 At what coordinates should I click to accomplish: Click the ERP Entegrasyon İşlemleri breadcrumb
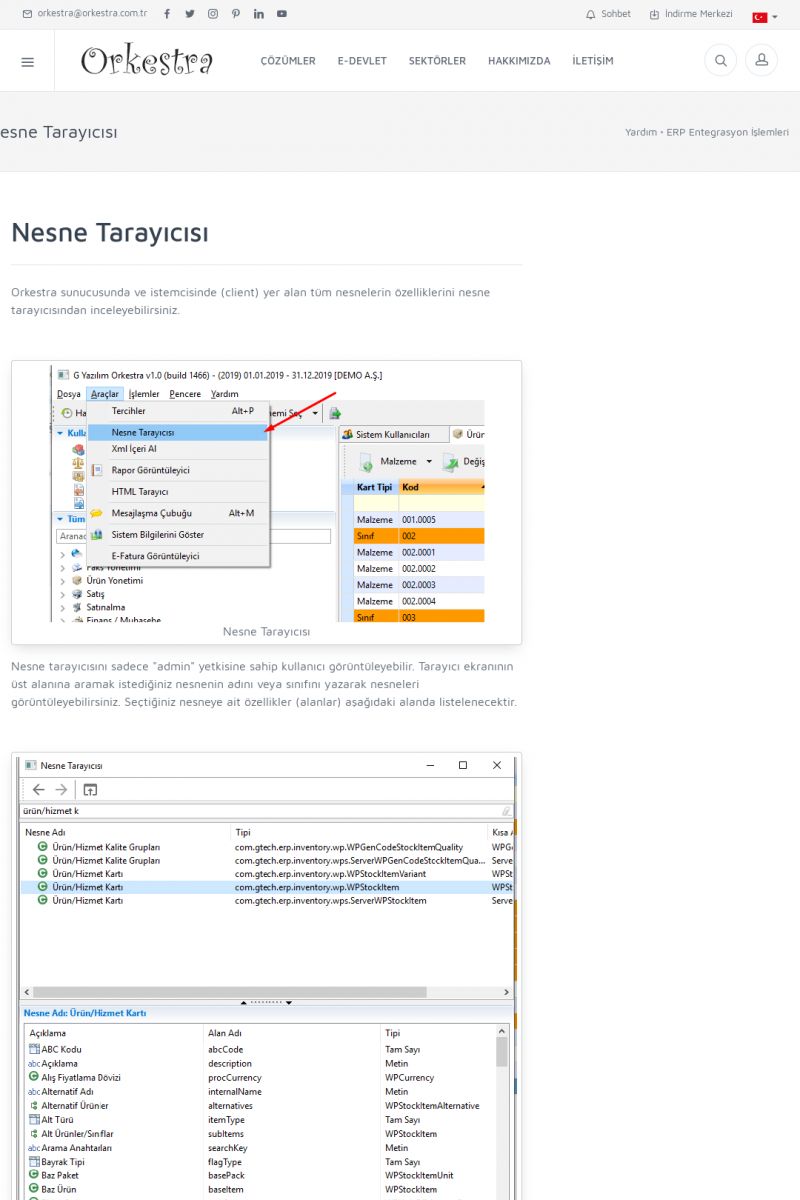[727, 132]
